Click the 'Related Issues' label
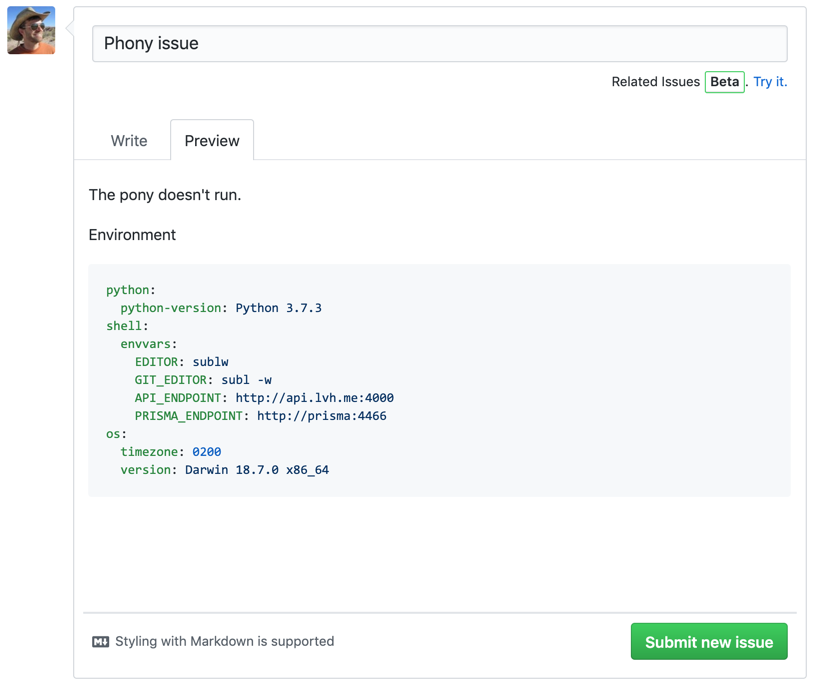814x685 pixels. (655, 82)
